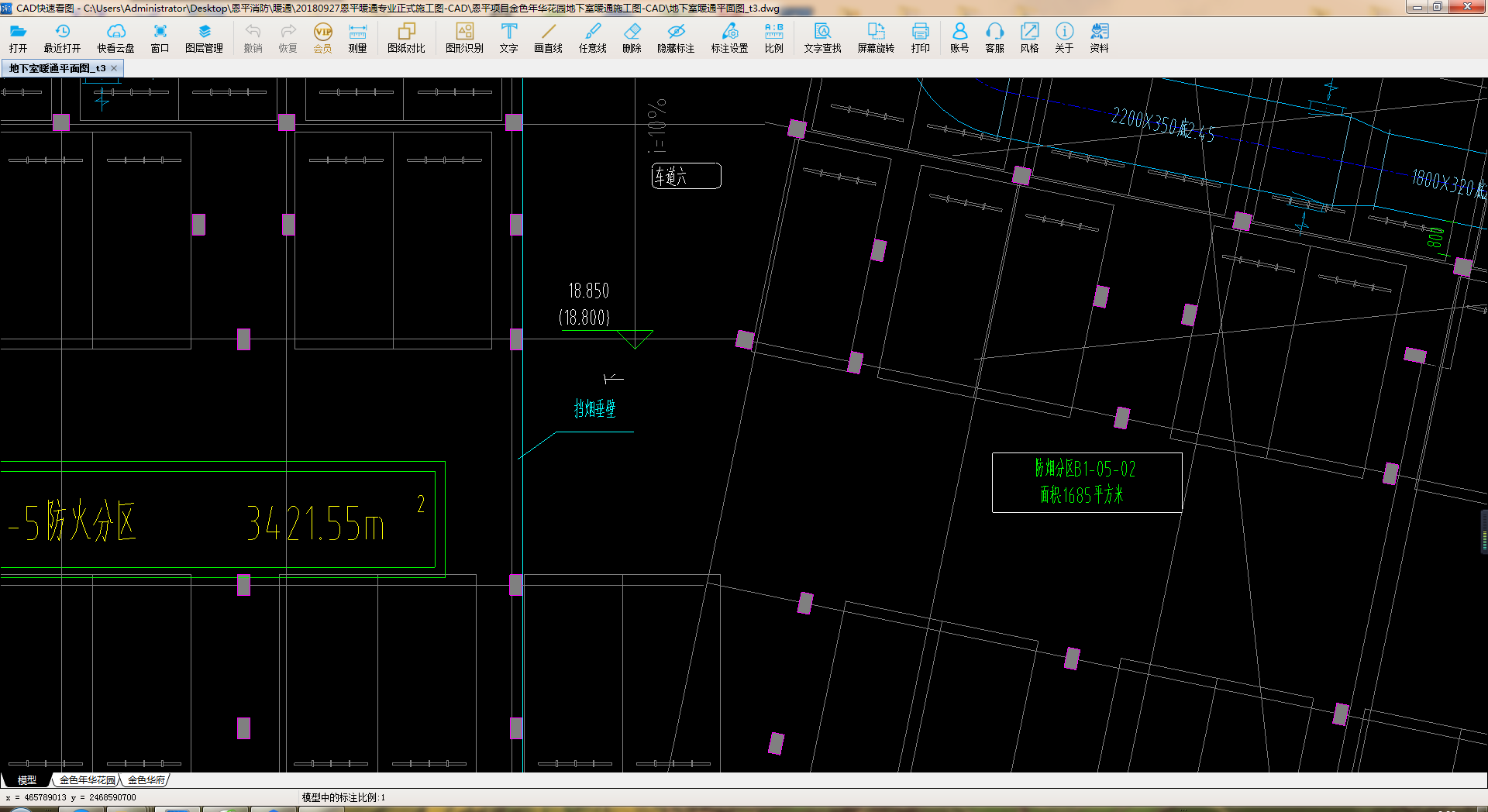Open the 比例 scale tool
The width and height of the screenshot is (1488, 812).
773,38
